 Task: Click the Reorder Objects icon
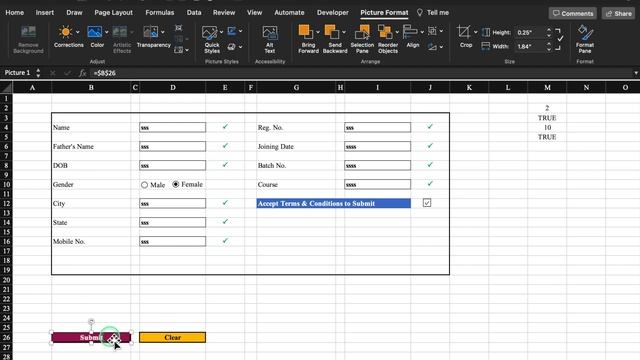[384, 32]
